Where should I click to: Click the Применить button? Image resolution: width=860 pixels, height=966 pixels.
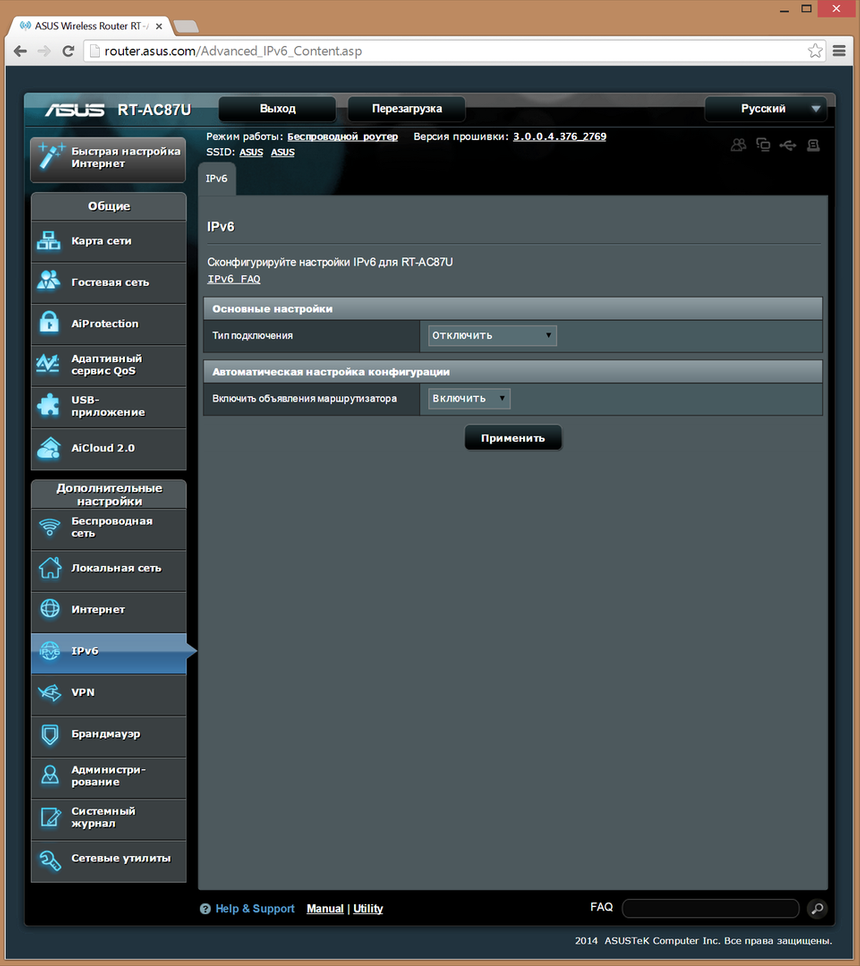(512, 437)
